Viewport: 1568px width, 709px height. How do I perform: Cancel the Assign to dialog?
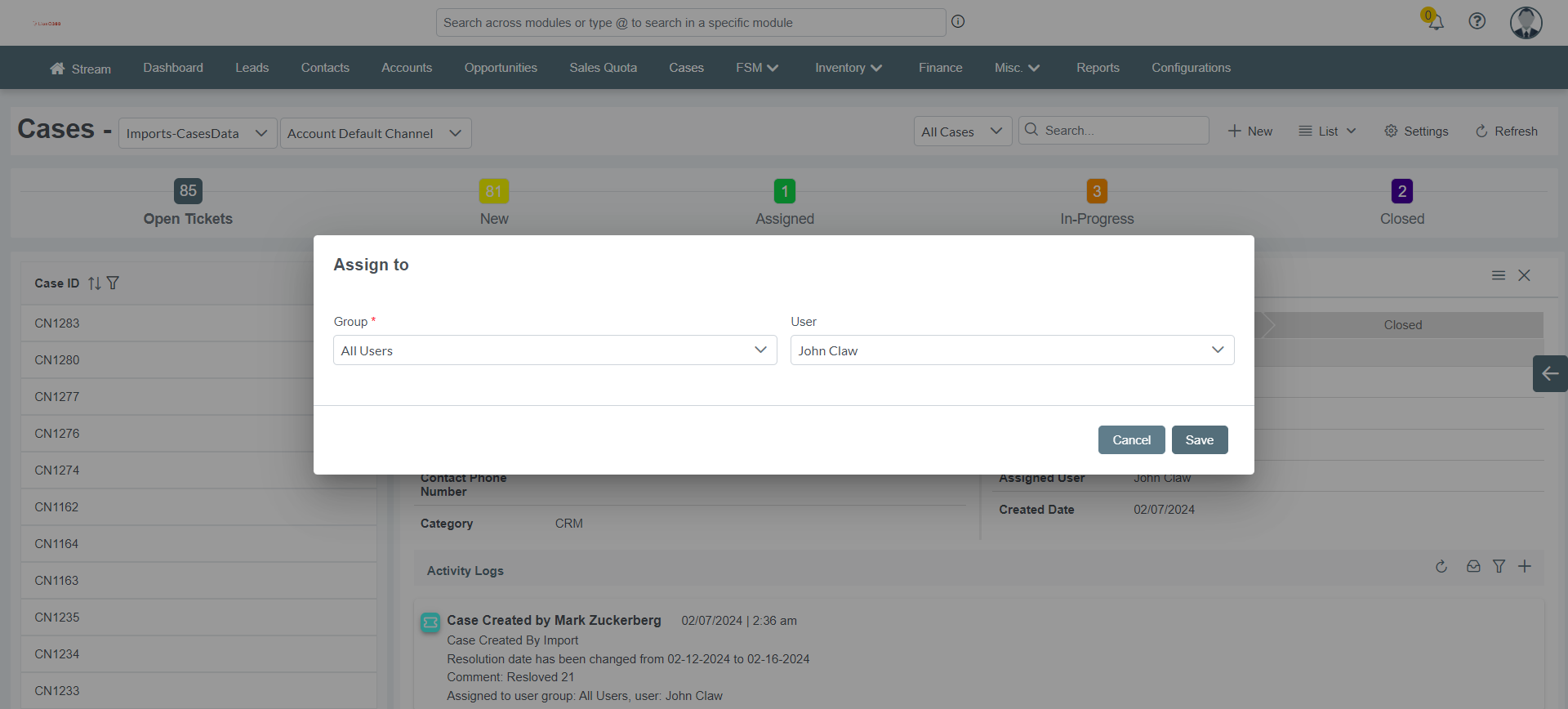1131,439
